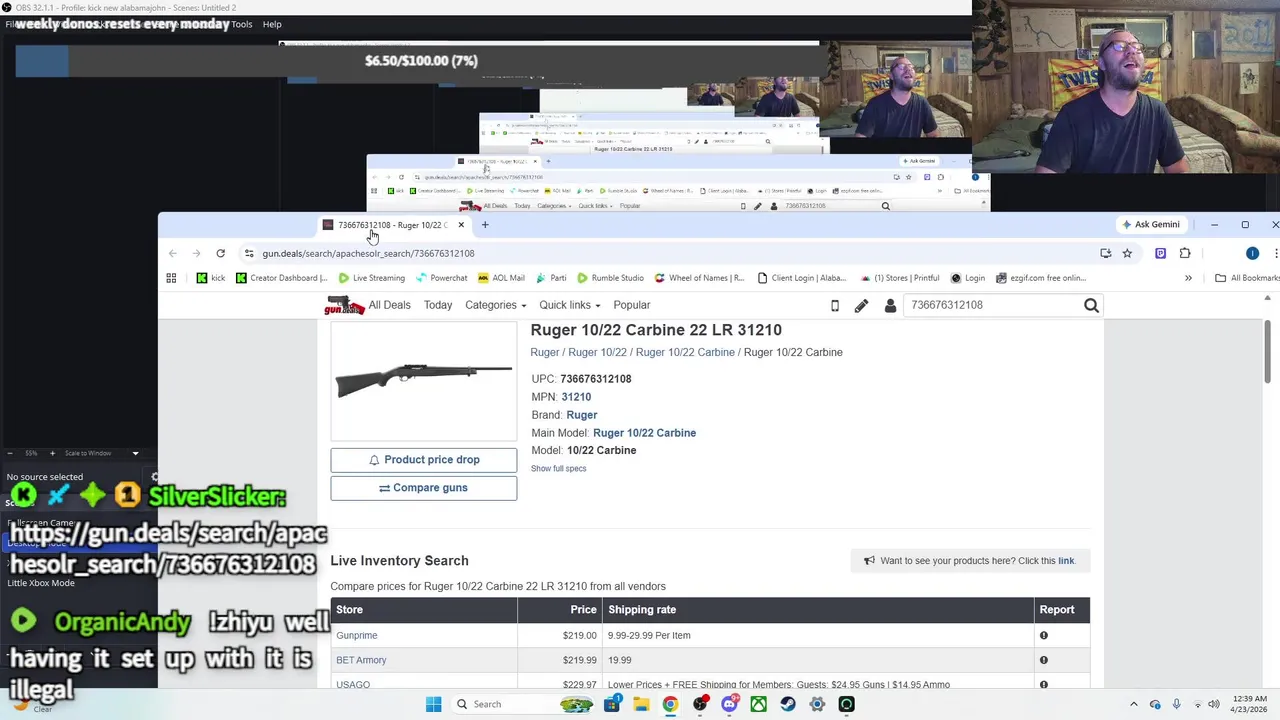Viewport: 1280px width, 720px height.
Task: Open Google Chrome from the taskbar
Action: tap(670, 704)
